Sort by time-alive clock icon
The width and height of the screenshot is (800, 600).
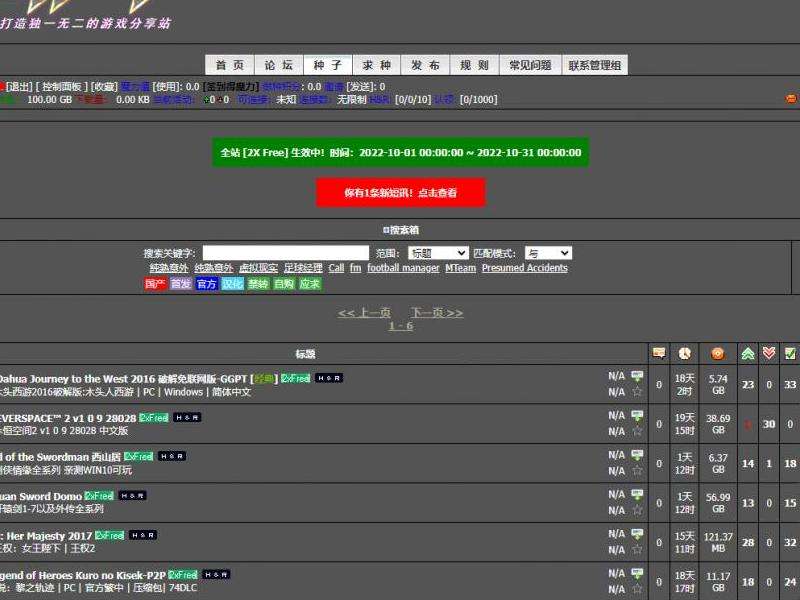(x=684, y=353)
